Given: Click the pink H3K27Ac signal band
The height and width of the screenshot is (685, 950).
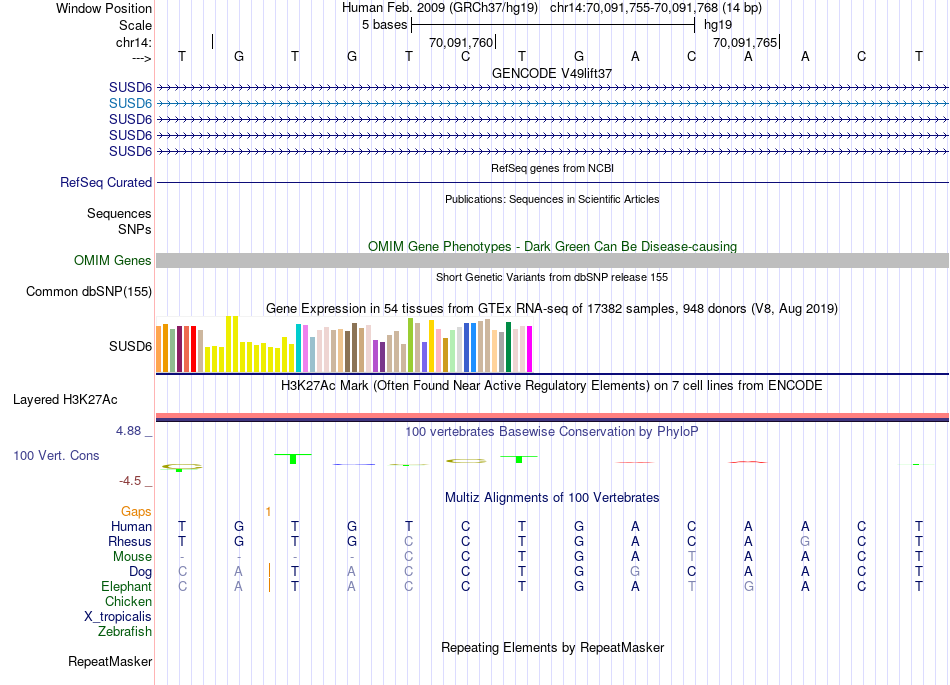Looking at the screenshot, I should (551, 415).
